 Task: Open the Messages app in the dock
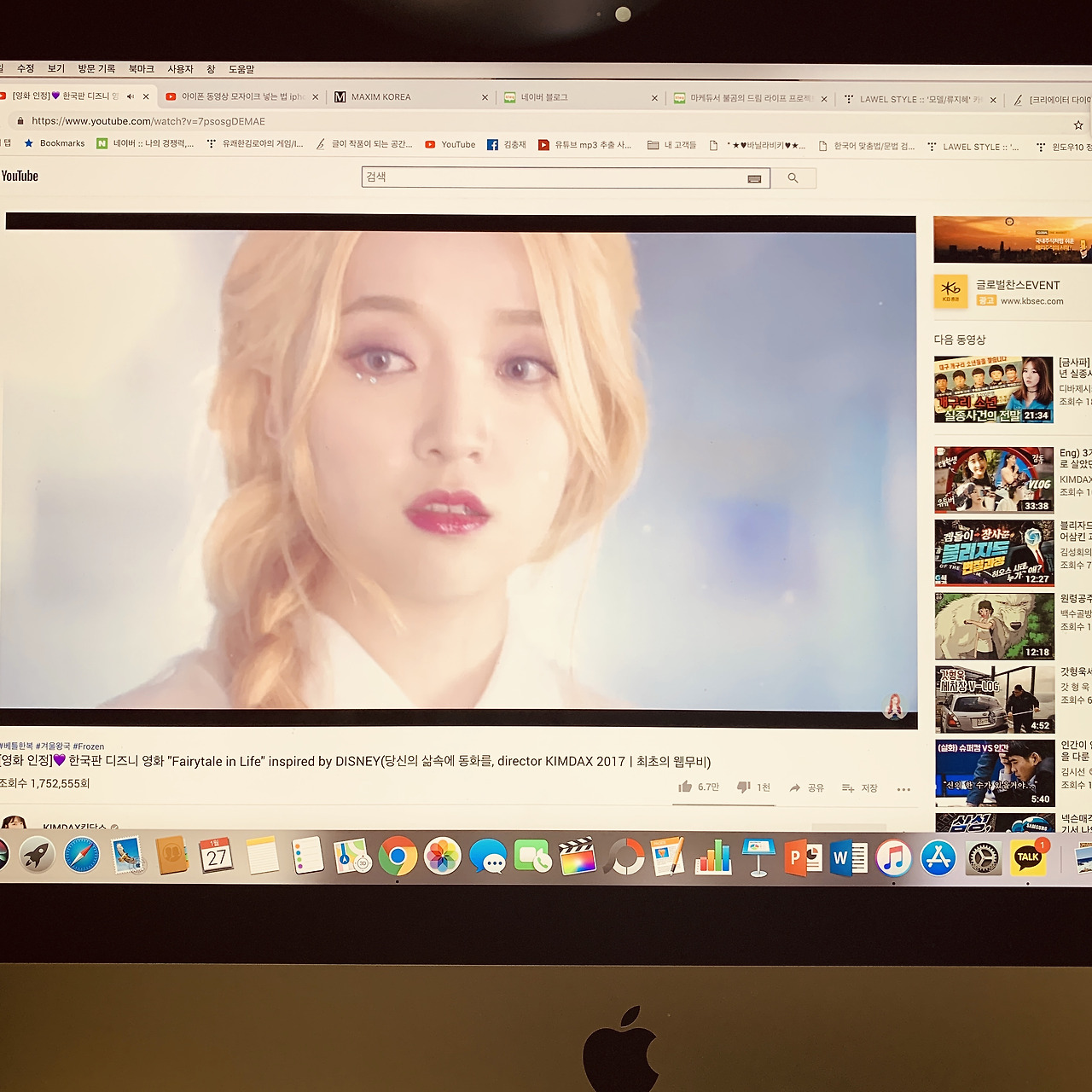click(488, 857)
